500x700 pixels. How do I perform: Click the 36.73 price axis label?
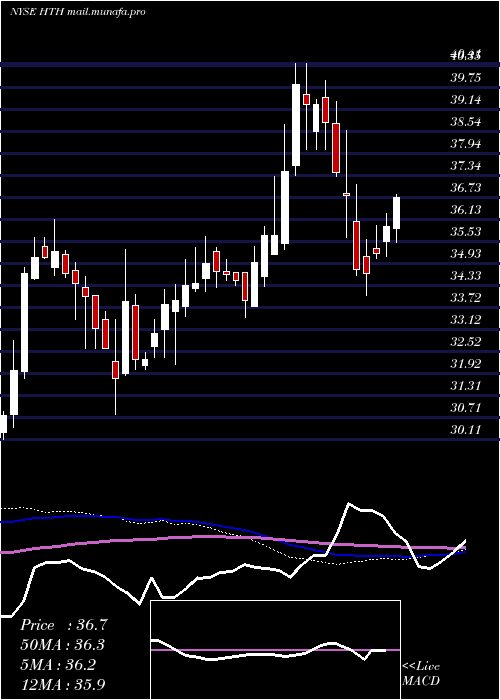(466, 188)
